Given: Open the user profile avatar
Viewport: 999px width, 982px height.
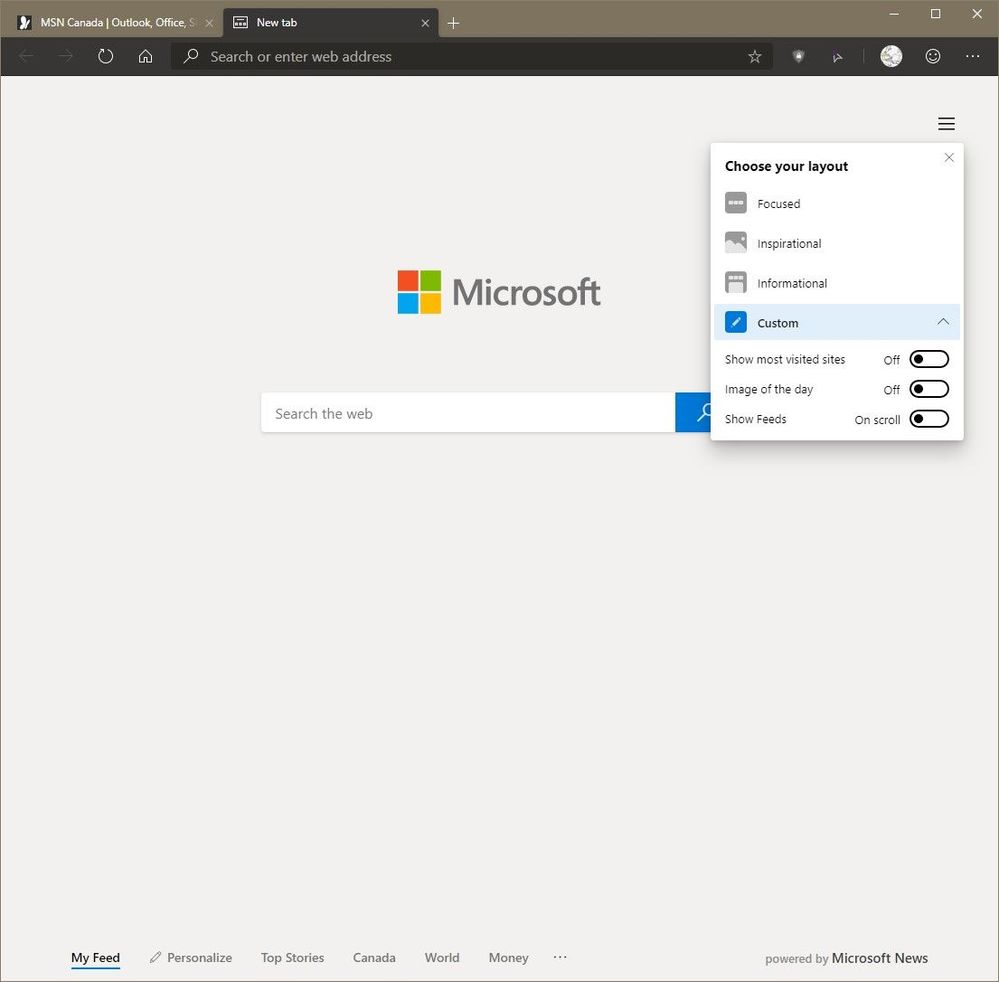Looking at the screenshot, I should [x=891, y=56].
